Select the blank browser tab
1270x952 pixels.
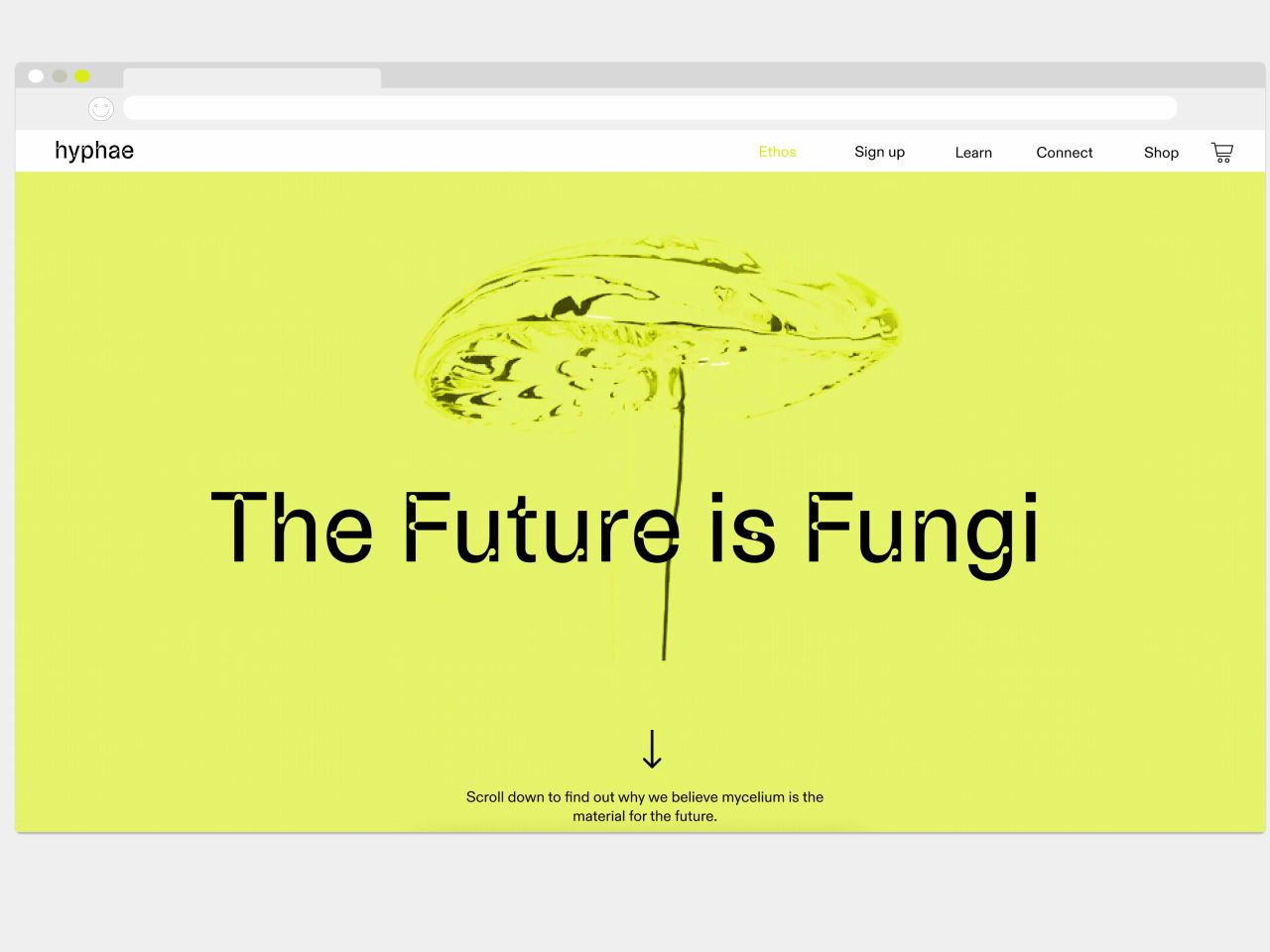tap(252, 78)
